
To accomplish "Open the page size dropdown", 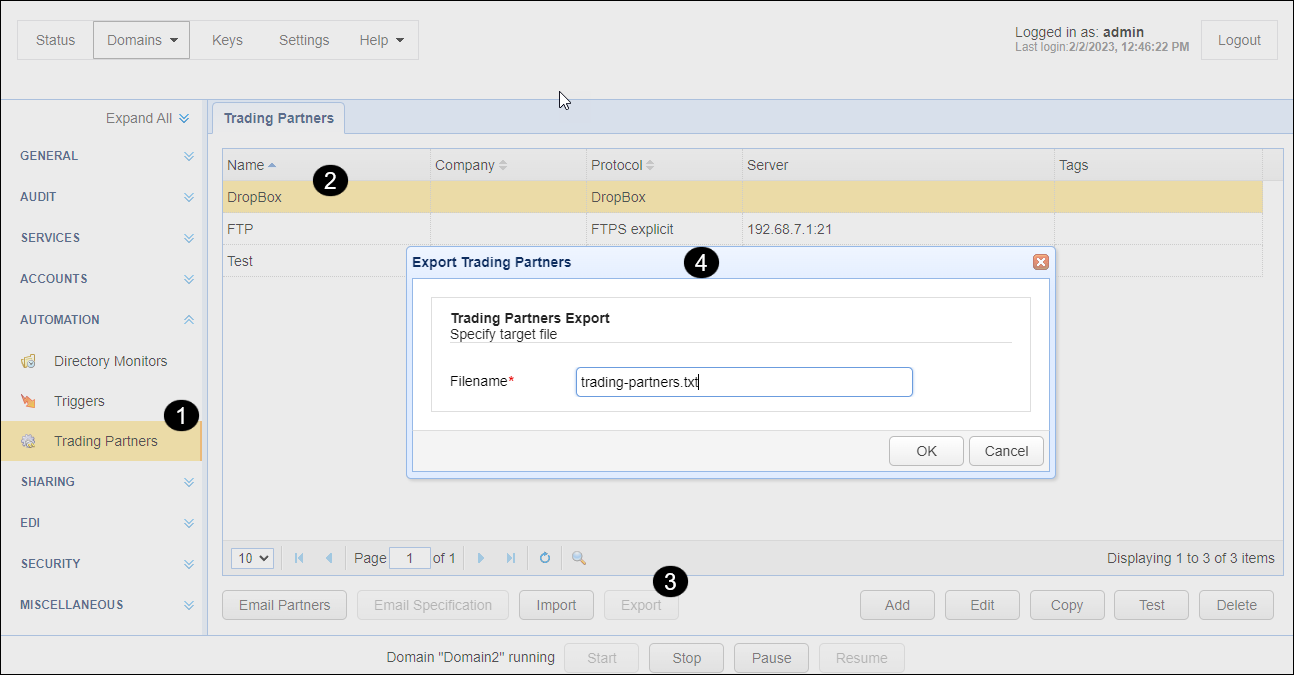I will point(252,558).
